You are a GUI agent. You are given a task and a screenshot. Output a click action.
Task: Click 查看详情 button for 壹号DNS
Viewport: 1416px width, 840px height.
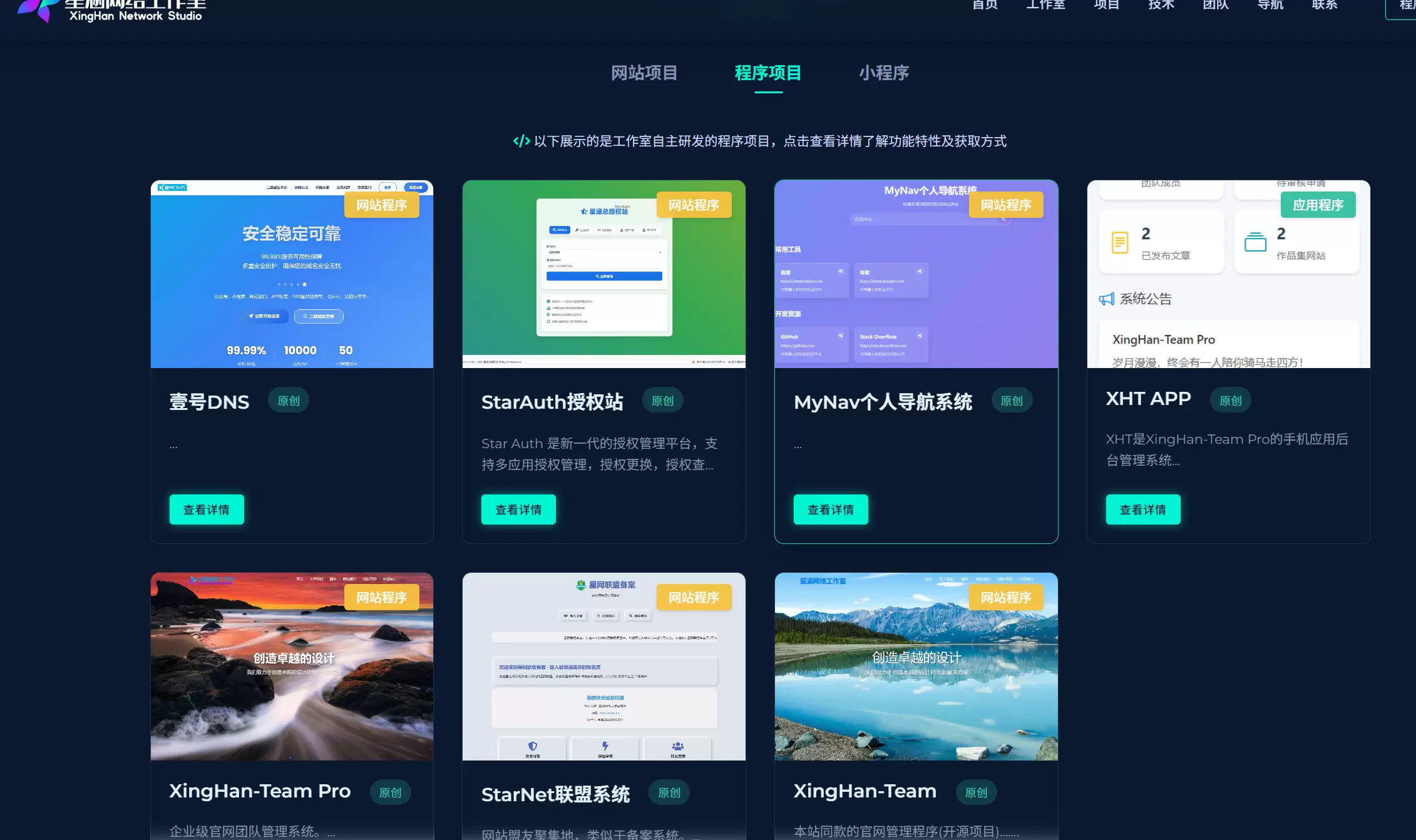pyautogui.click(x=207, y=510)
